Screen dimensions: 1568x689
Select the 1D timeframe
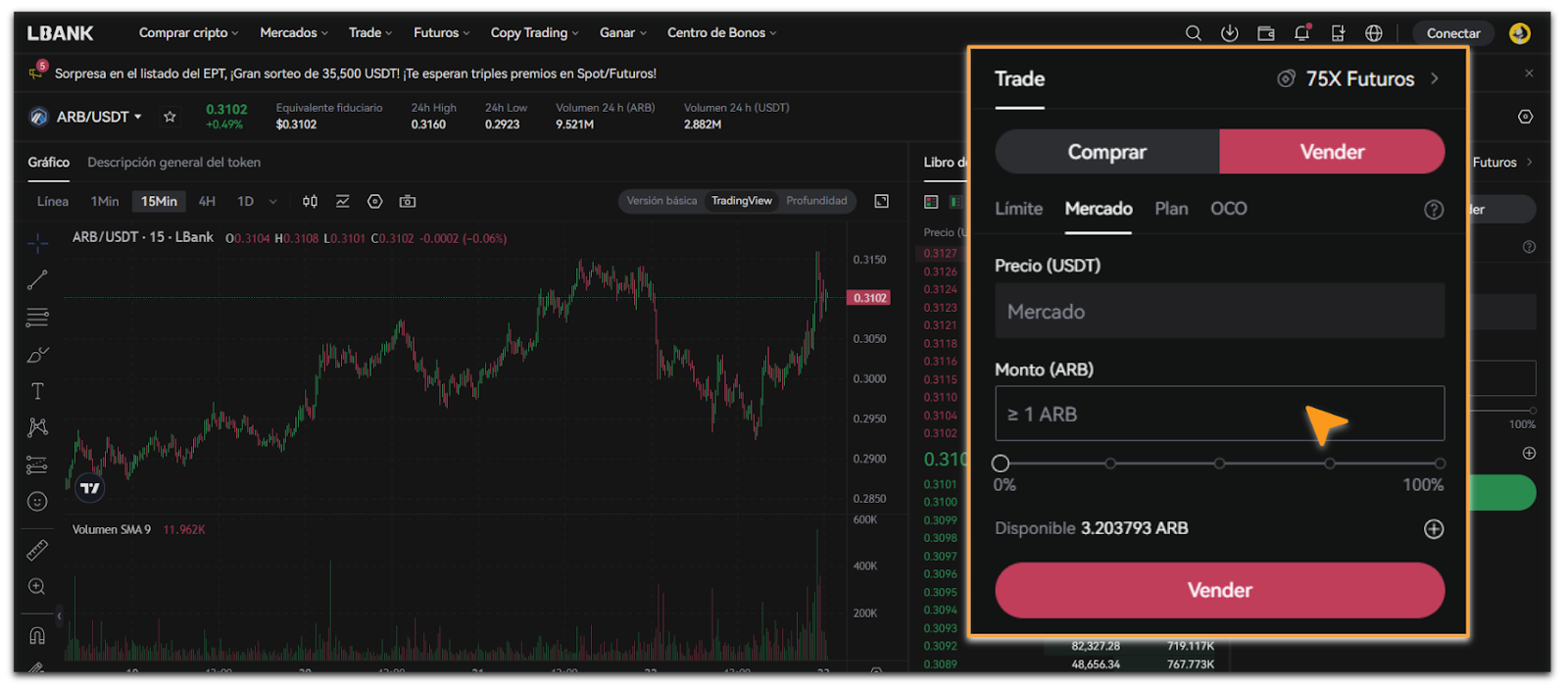(245, 202)
